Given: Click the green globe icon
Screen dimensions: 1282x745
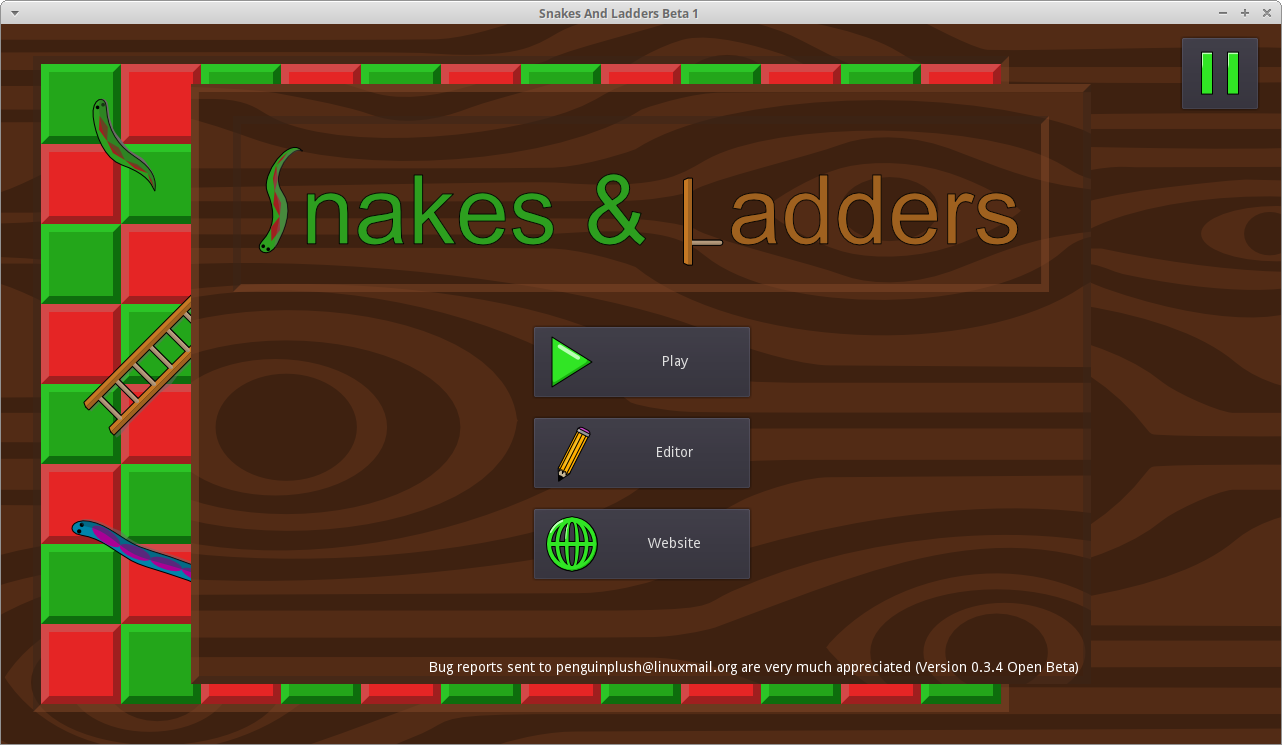Looking at the screenshot, I should [x=572, y=544].
